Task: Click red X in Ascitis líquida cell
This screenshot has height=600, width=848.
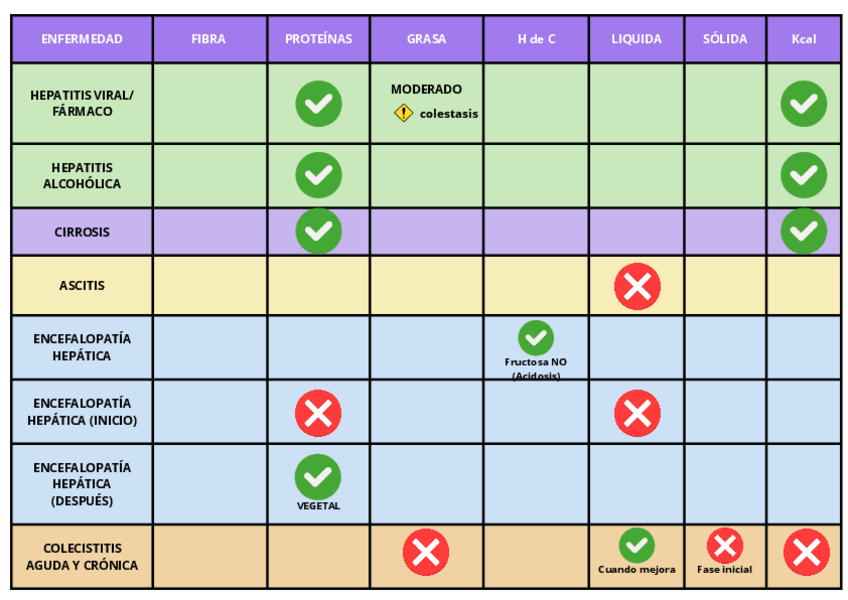Action: (637, 286)
